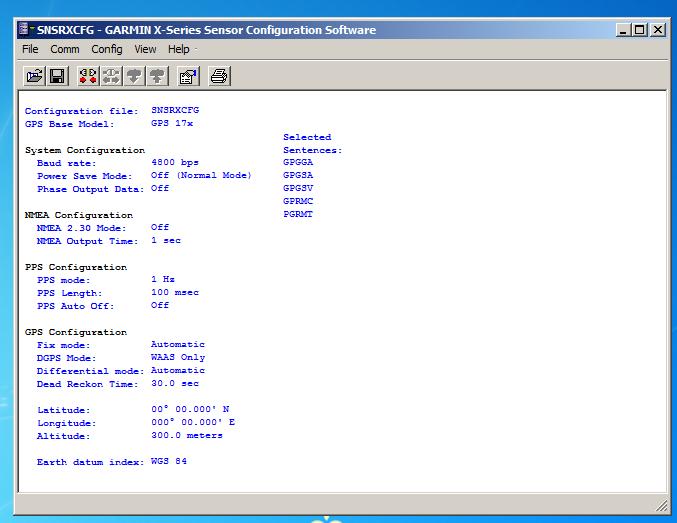
Task: Click the '30.0 sec' dead reckon value
Action: tap(175, 384)
